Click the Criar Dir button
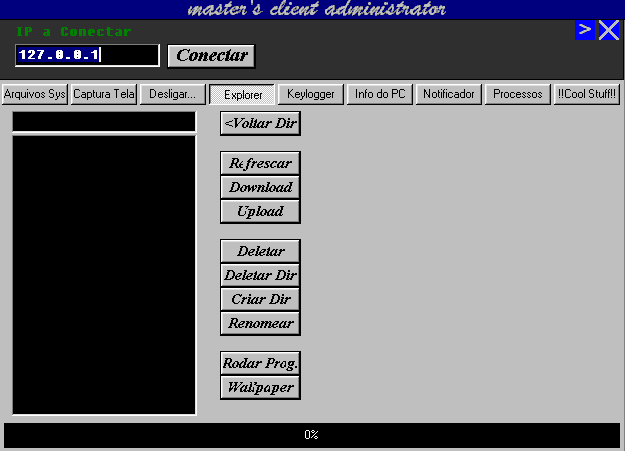 [260, 299]
